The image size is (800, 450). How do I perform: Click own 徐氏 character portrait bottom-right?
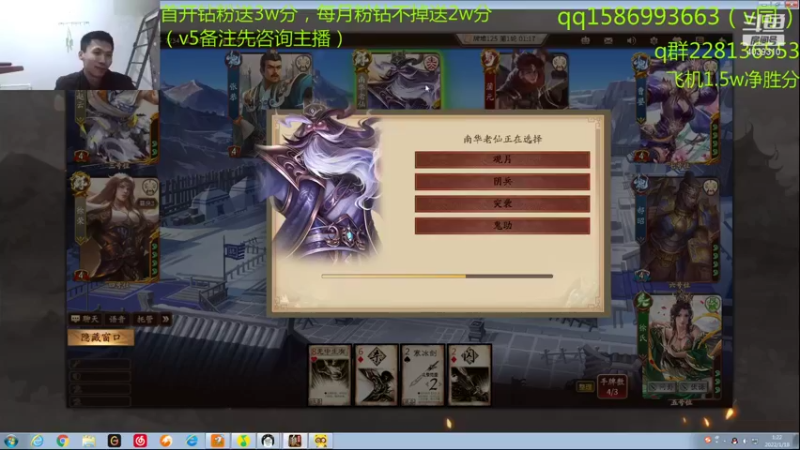pyautogui.click(x=680, y=347)
